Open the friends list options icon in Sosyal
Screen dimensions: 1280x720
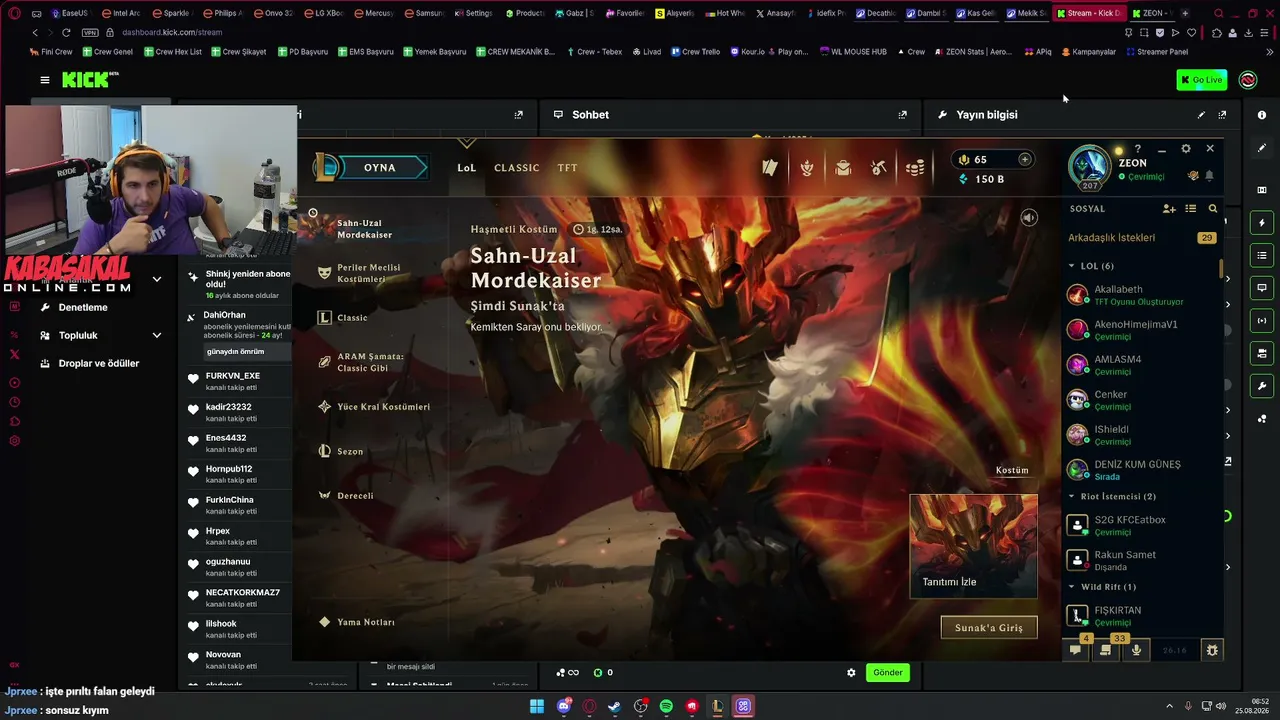click(1191, 209)
